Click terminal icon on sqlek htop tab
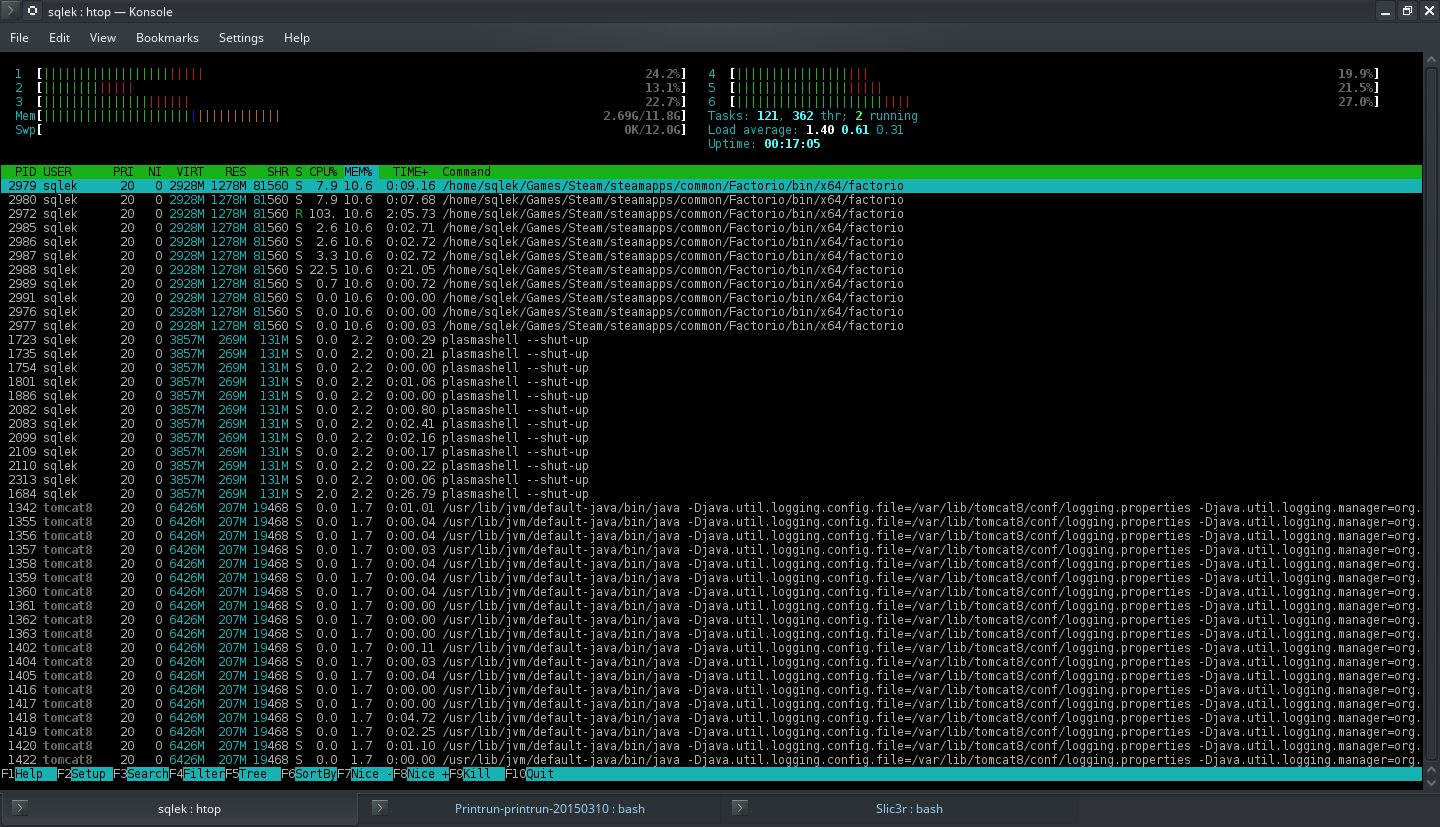The width and height of the screenshot is (1440, 827). click(20, 808)
